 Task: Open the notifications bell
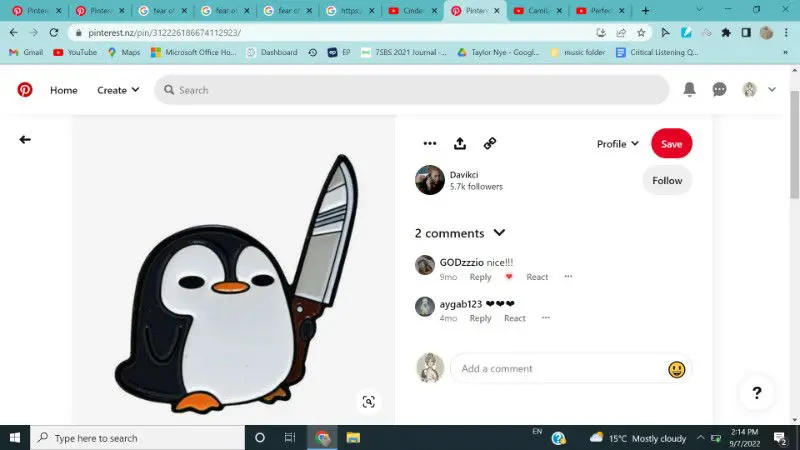pyautogui.click(x=689, y=89)
